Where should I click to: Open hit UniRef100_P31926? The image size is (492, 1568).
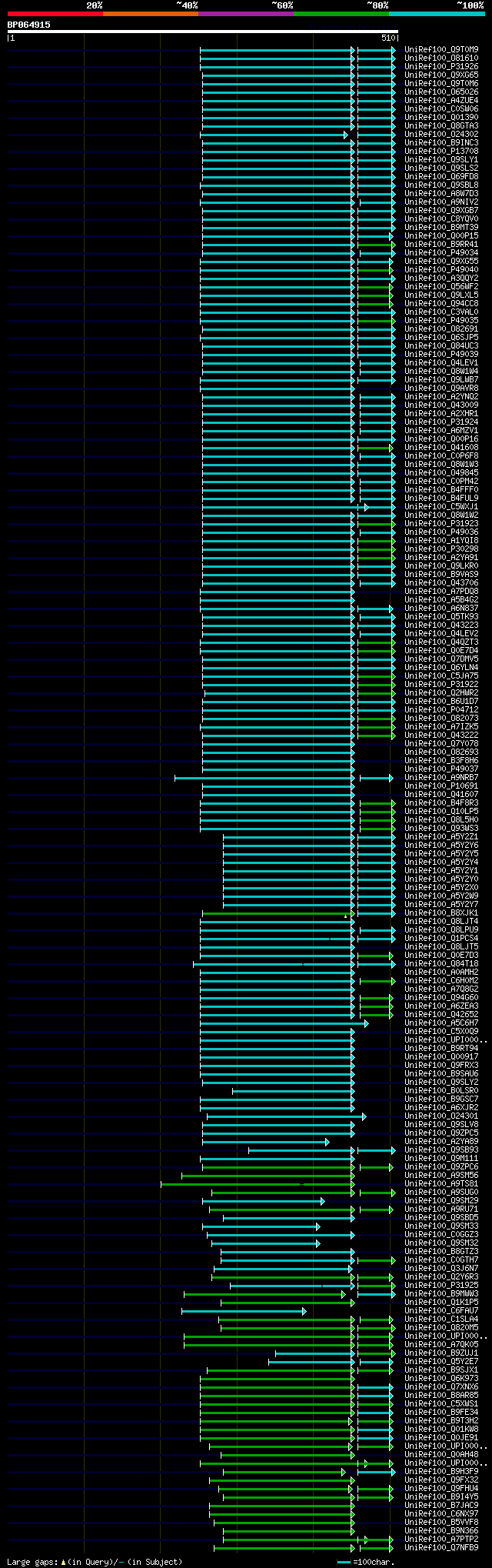point(441,66)
